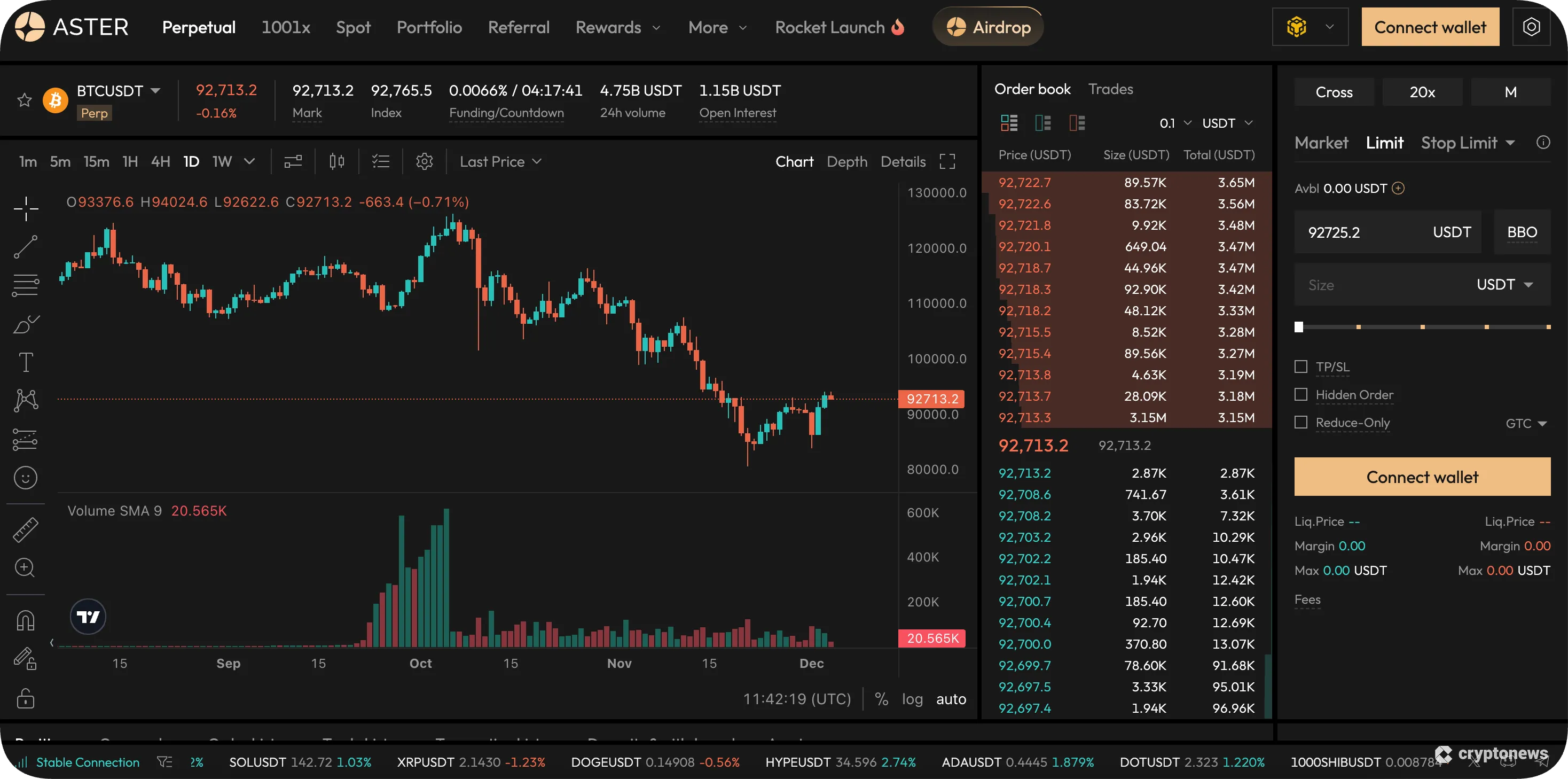Screen dimensions: 1568x779
Task: Open the indicators list icon
Action: pos(381,161)
